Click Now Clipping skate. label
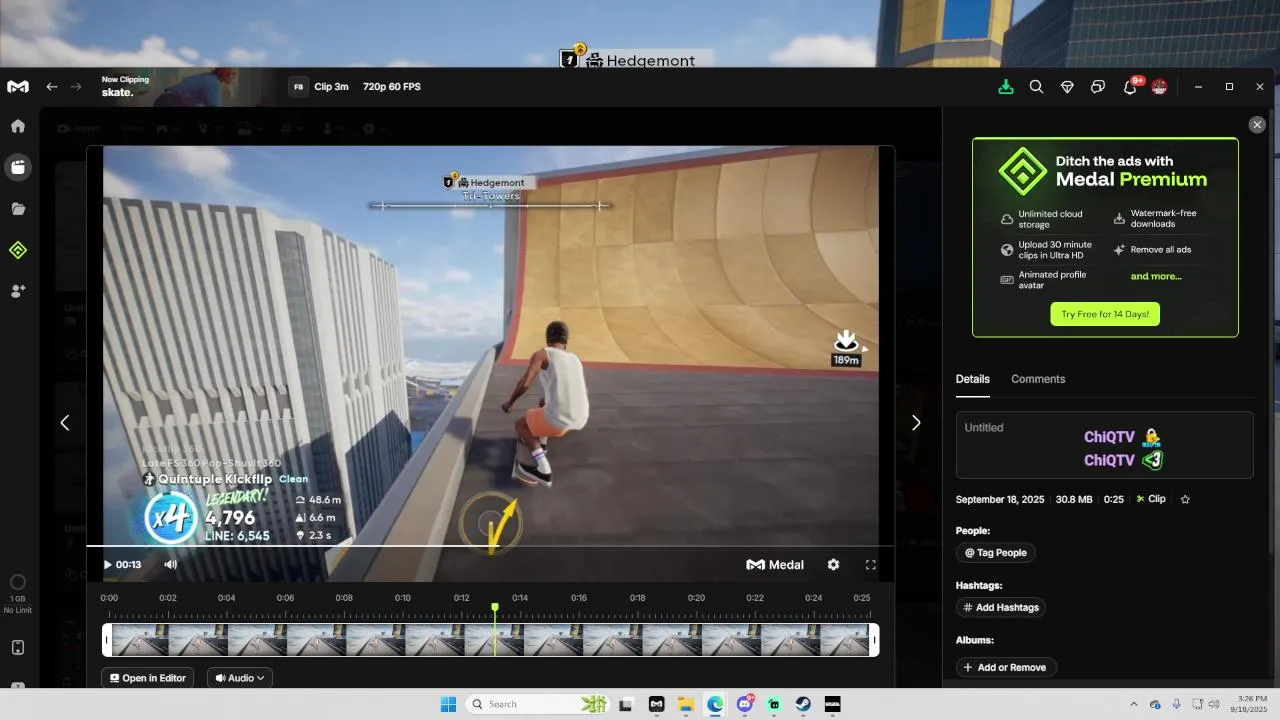This screenshot has height=720, width=1280. coord(125,86)
